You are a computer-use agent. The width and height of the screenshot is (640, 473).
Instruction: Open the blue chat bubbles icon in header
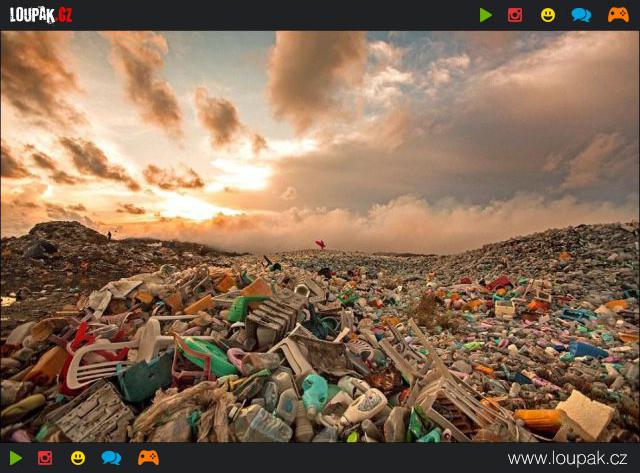581,15
